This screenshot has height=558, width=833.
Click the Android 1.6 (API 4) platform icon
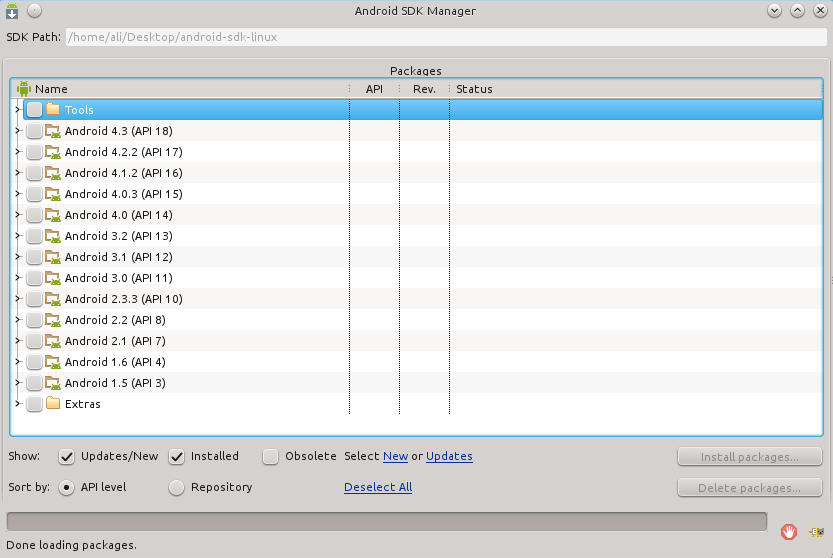(53, 362)
